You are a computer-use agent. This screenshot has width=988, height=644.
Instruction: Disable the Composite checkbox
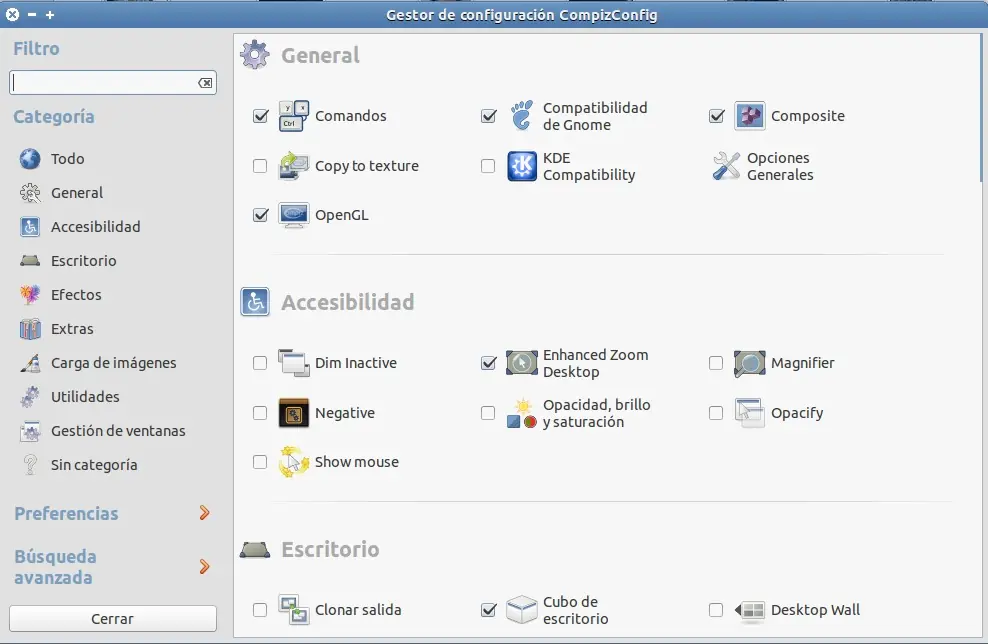click(716, 116)
